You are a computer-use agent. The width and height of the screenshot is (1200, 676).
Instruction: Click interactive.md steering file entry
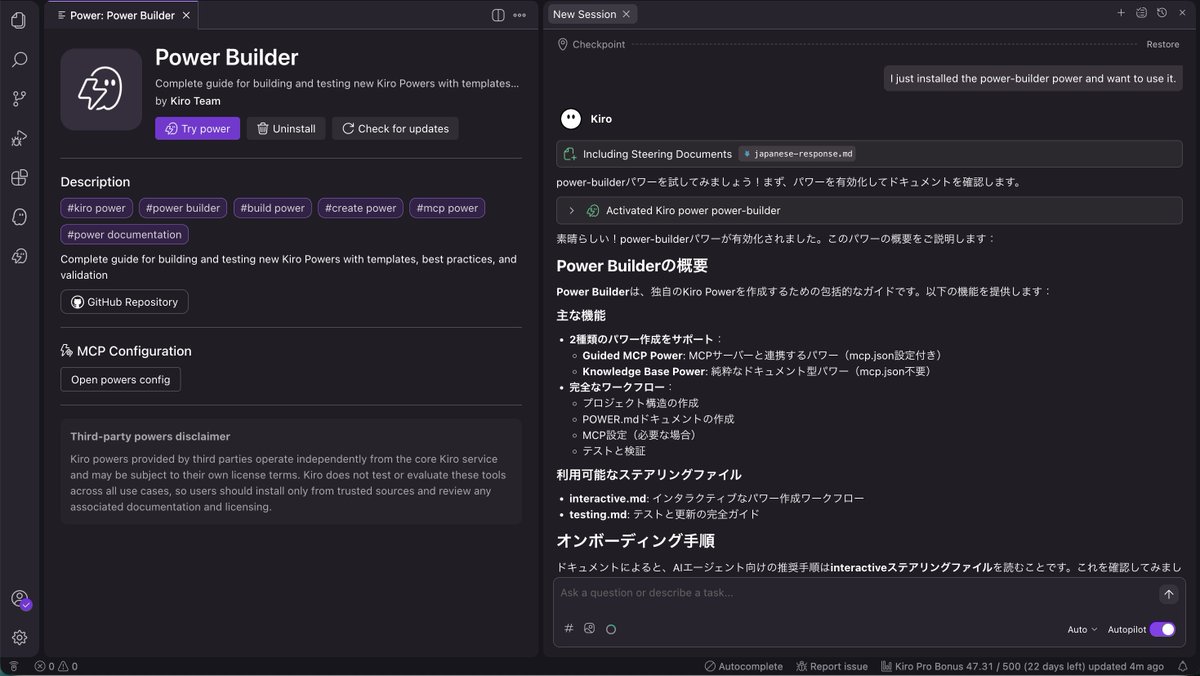point(716,498)
